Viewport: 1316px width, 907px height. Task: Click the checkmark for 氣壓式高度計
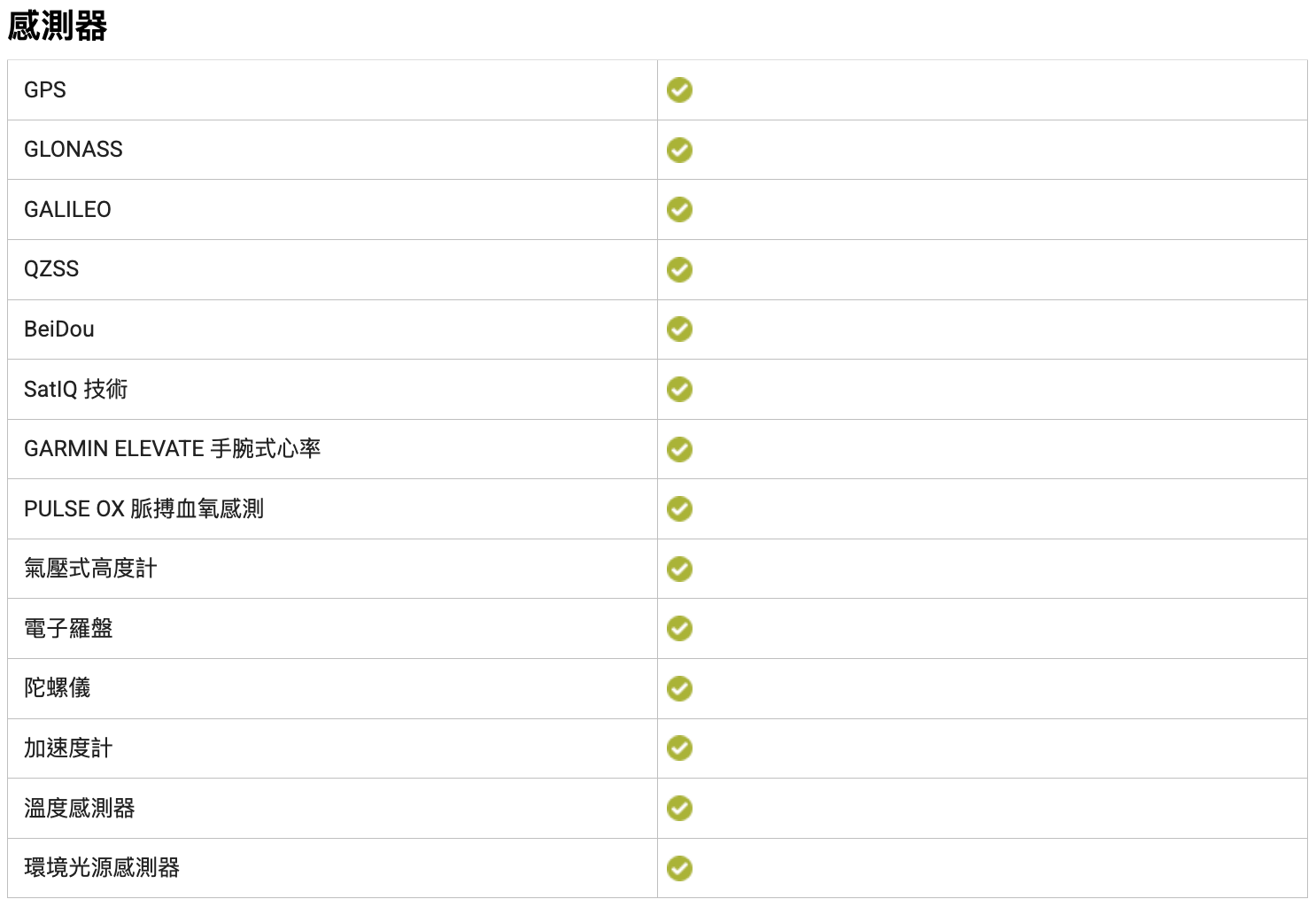click(679, 569)
